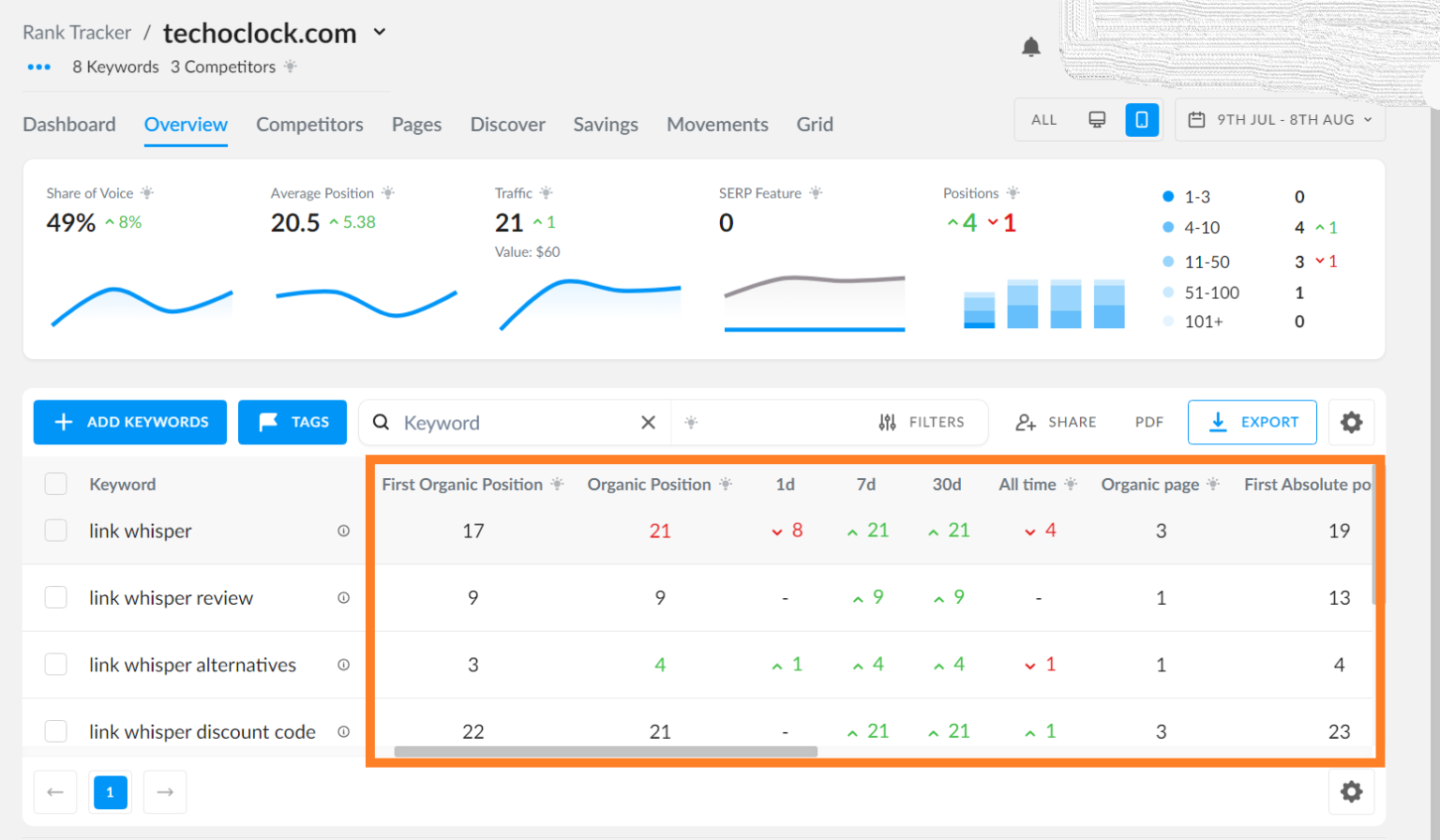The image size is (1440, 840).
Task: Open the Filters panel in the keyword toolbar
Action: [x=923, y=422]
